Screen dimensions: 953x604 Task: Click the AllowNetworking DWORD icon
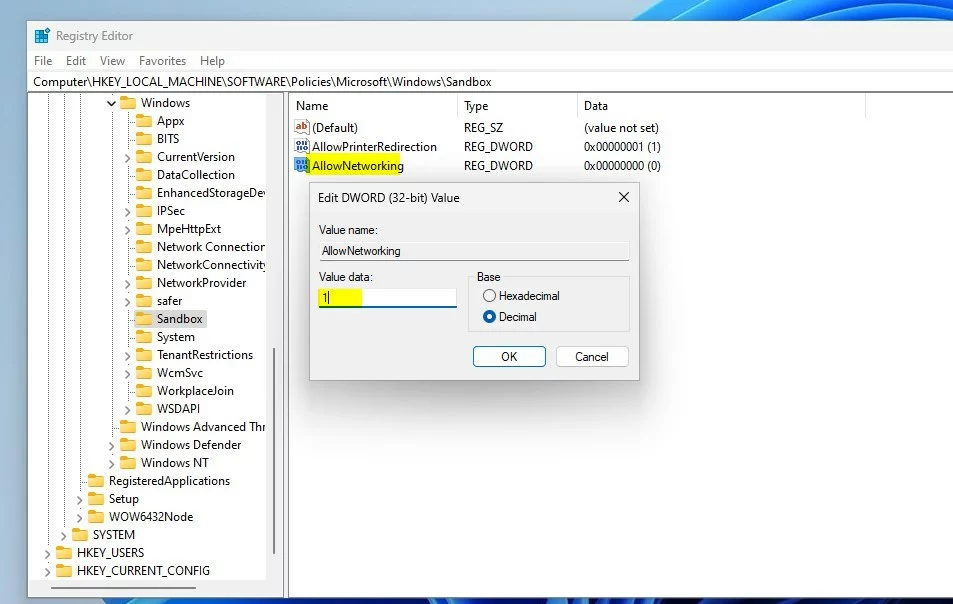[301, 165]
